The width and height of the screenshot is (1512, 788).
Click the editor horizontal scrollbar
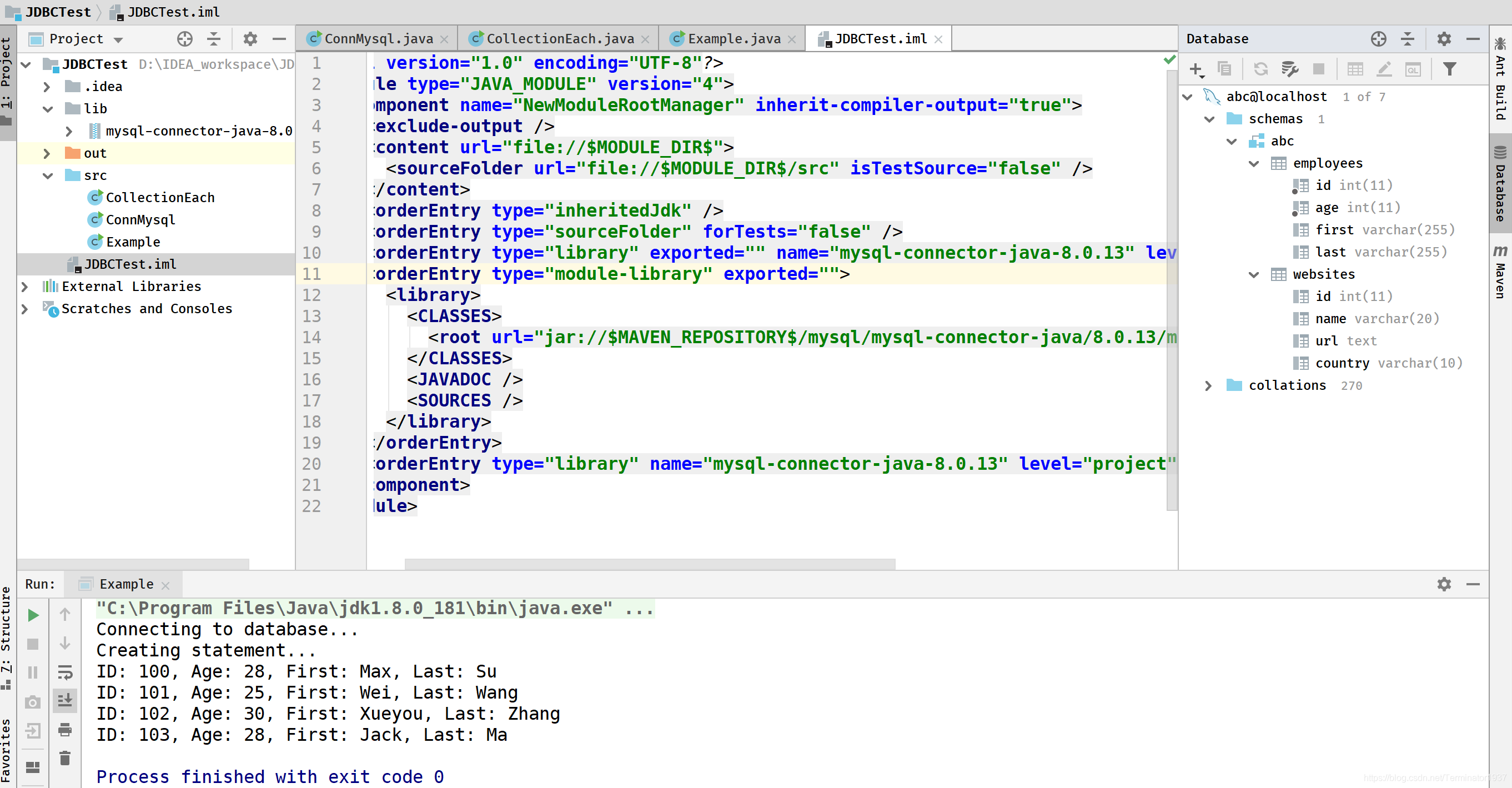pyautogui.click(x=649, y=564)
